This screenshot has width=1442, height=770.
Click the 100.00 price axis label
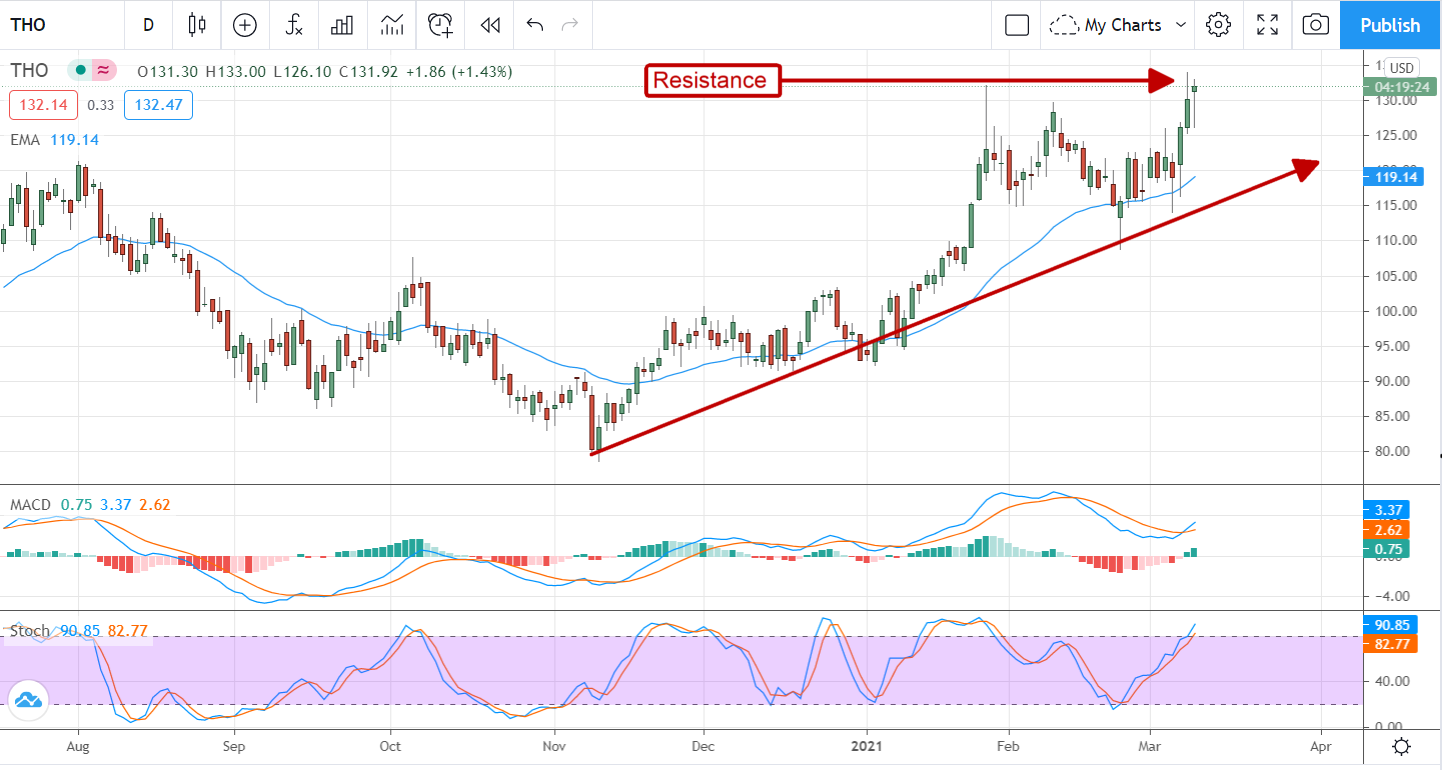tap(1394, 311)
